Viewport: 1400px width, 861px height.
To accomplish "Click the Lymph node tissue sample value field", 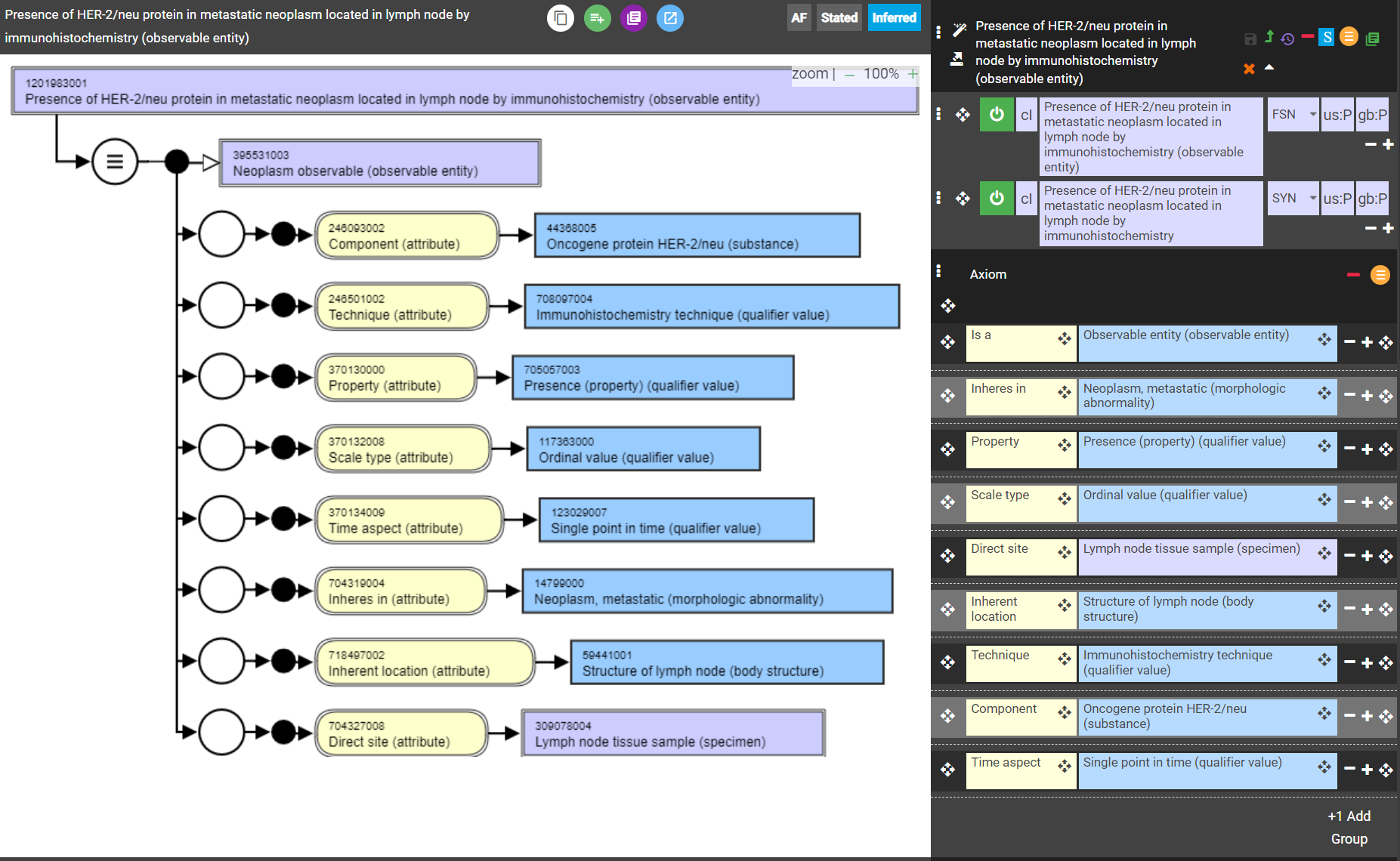I will coord(1207,557).
